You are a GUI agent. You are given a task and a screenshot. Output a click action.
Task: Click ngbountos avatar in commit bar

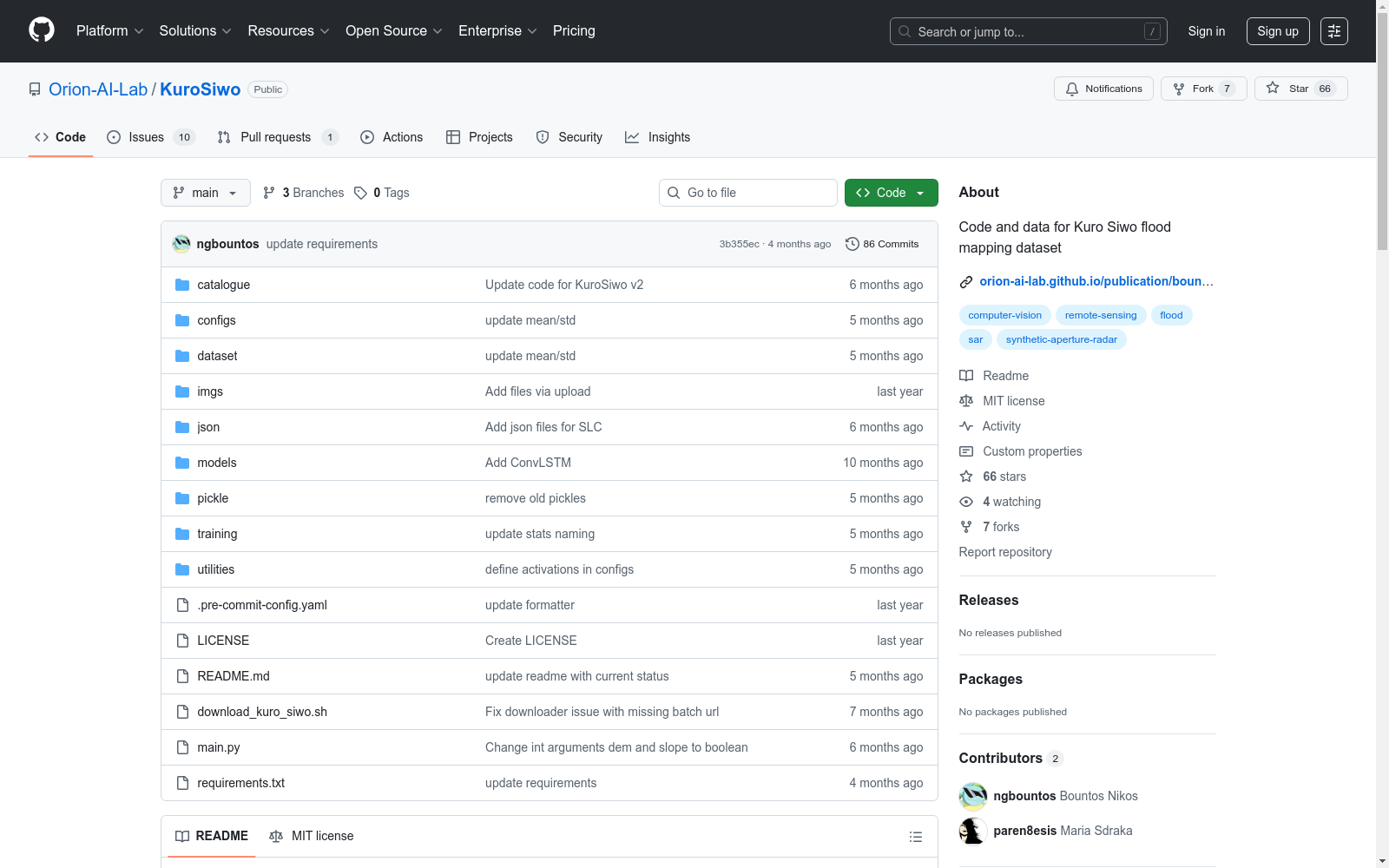tap(181, 244)
